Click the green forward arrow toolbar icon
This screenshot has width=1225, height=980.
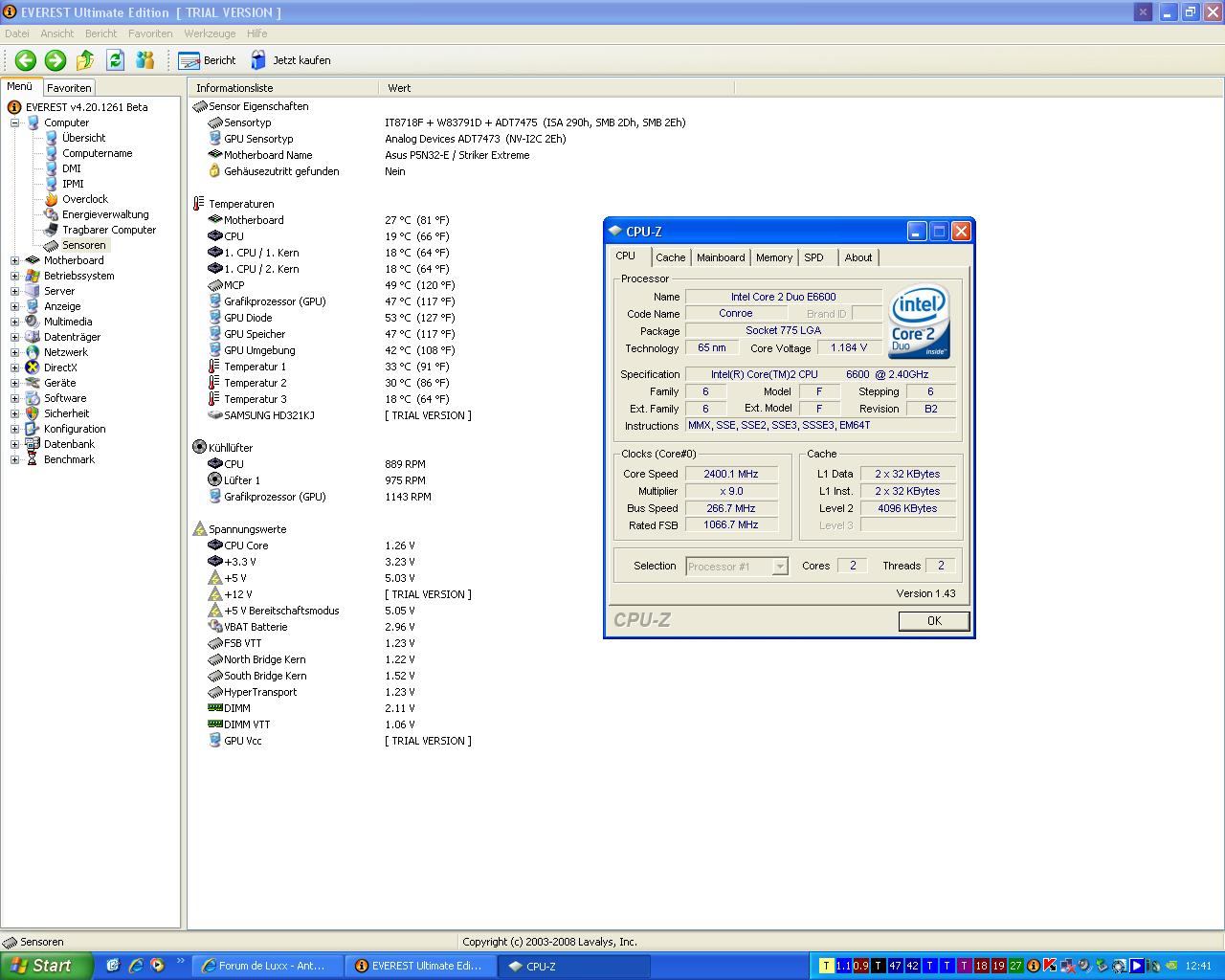(56, 60)
